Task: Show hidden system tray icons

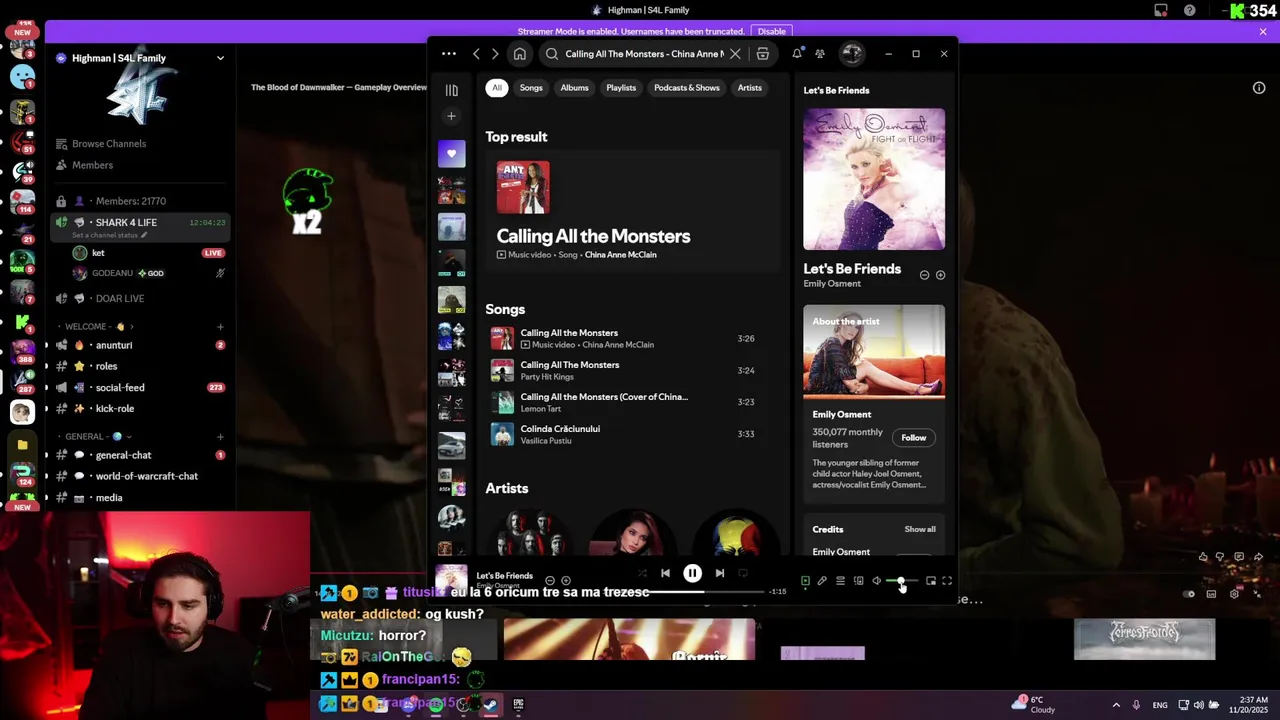Action: point(1116,705)
